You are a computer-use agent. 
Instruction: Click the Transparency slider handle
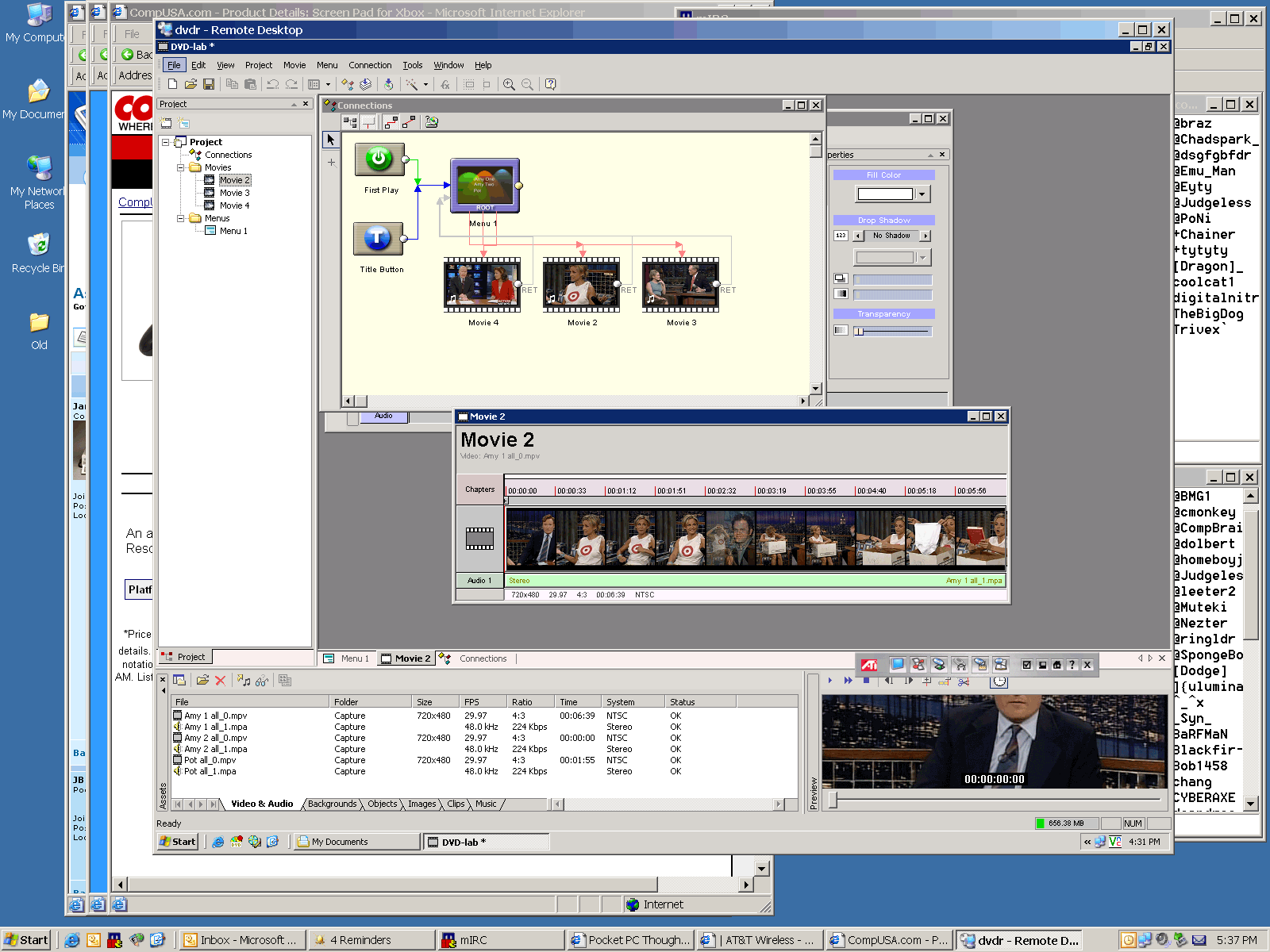(x=859, y=331)
